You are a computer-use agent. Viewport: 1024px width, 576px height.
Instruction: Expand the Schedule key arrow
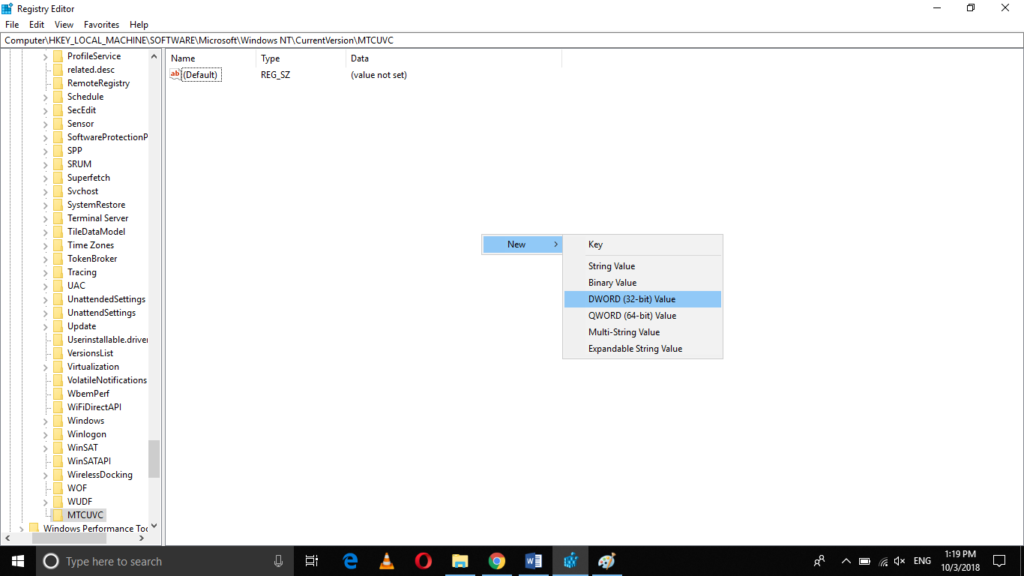46,97
